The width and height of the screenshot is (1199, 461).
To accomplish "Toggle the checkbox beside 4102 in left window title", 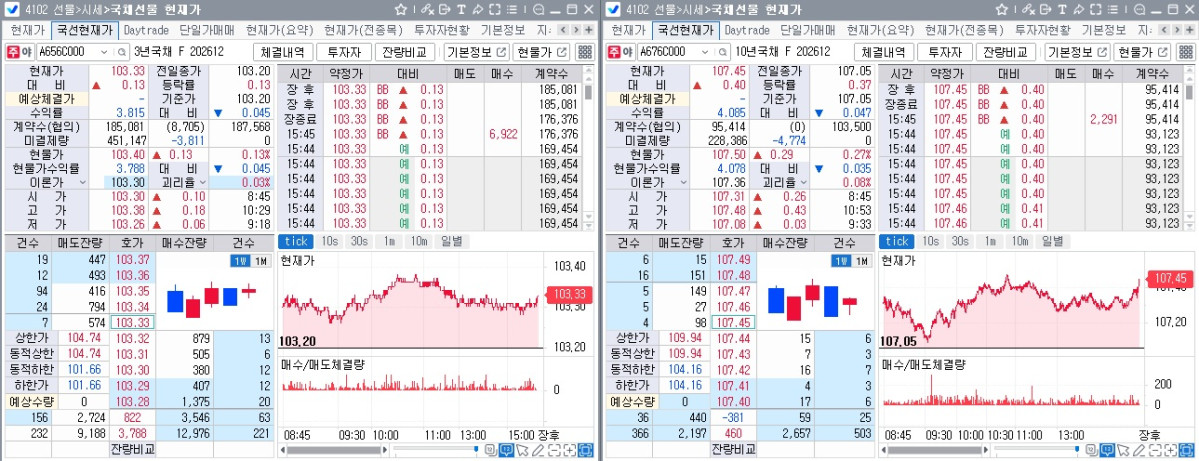I will 10,10.
